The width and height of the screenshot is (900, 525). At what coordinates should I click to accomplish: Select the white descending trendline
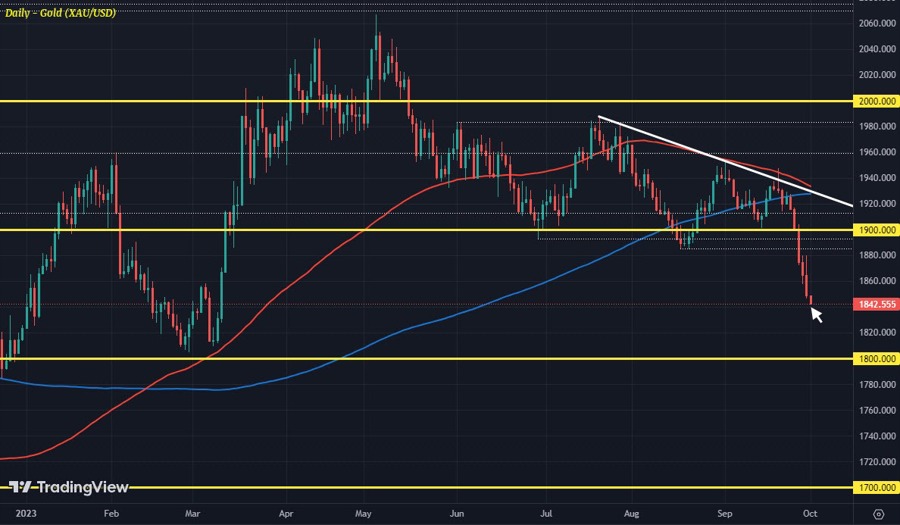[725, 161]
